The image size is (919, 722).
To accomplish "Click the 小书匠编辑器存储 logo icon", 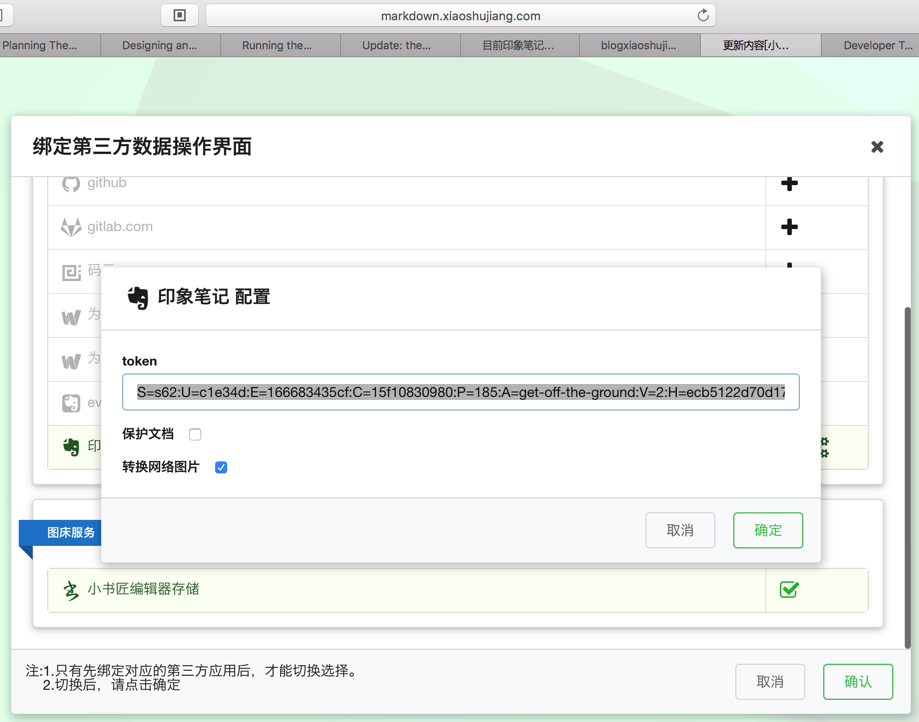I will 71,590.
